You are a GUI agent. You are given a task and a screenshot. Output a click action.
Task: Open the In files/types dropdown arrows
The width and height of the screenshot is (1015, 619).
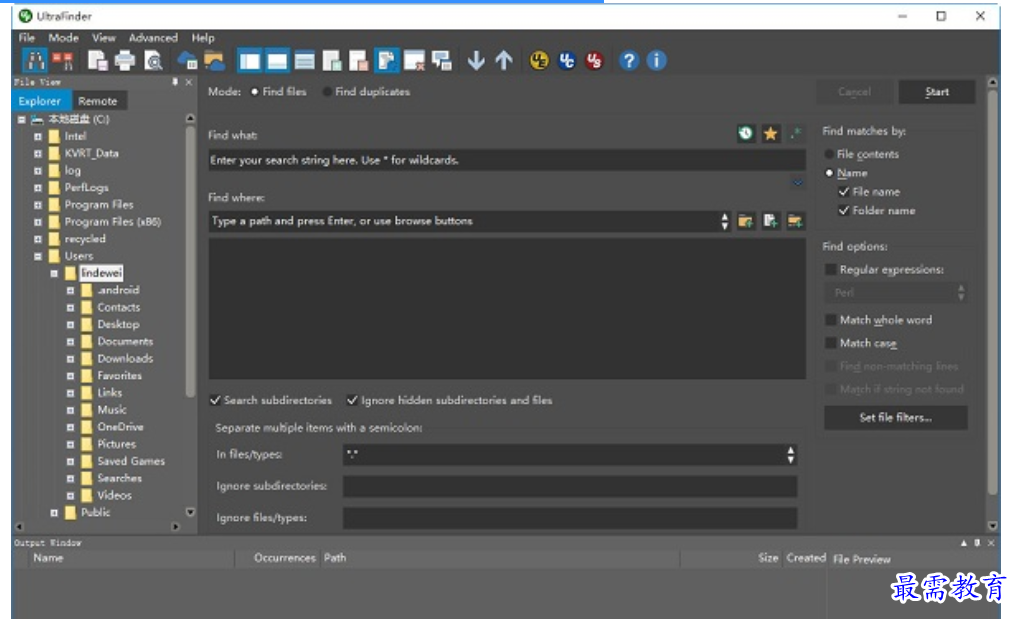(790, 455)
